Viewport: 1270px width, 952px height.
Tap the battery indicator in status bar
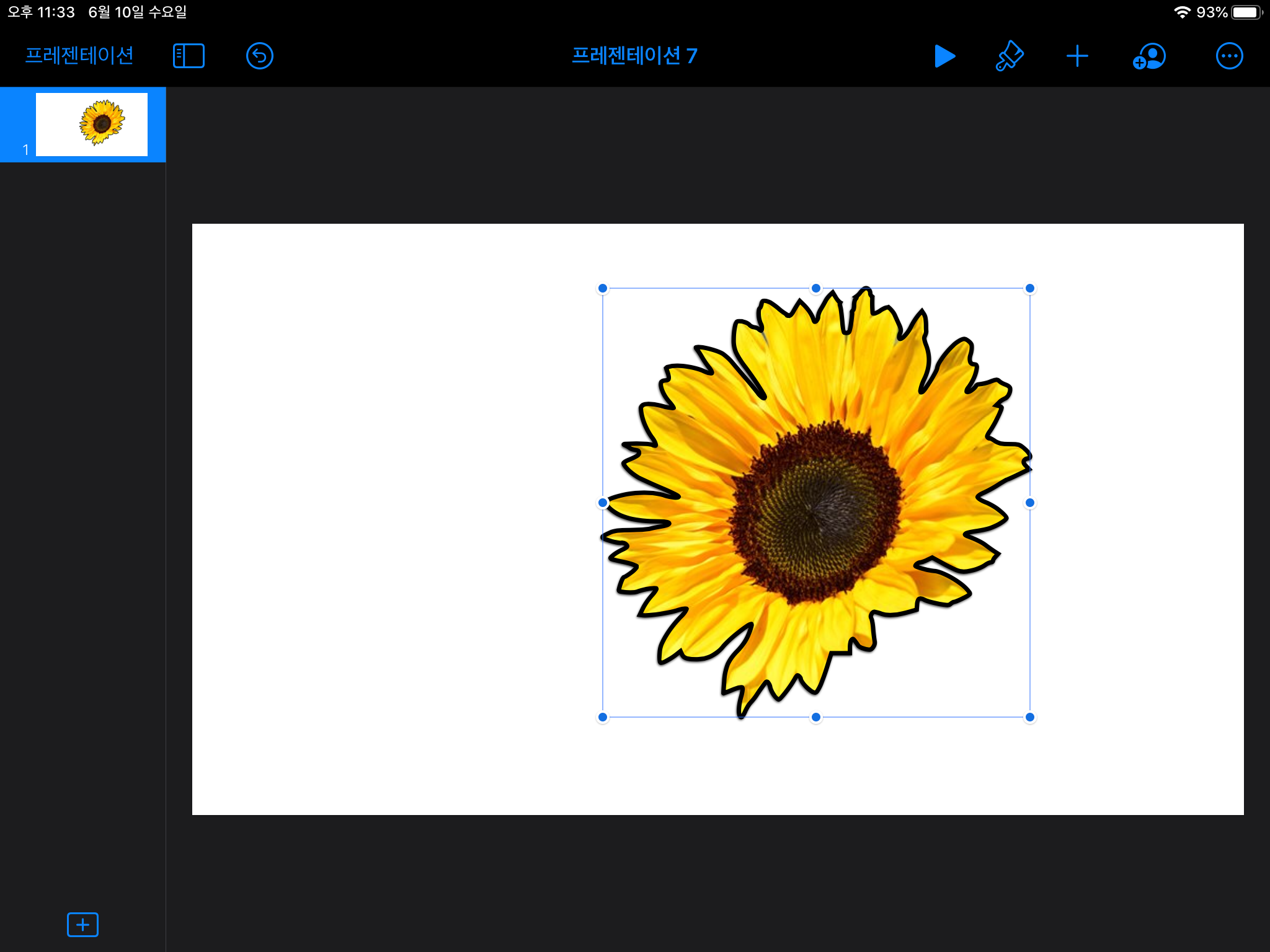pos(1246,12)
